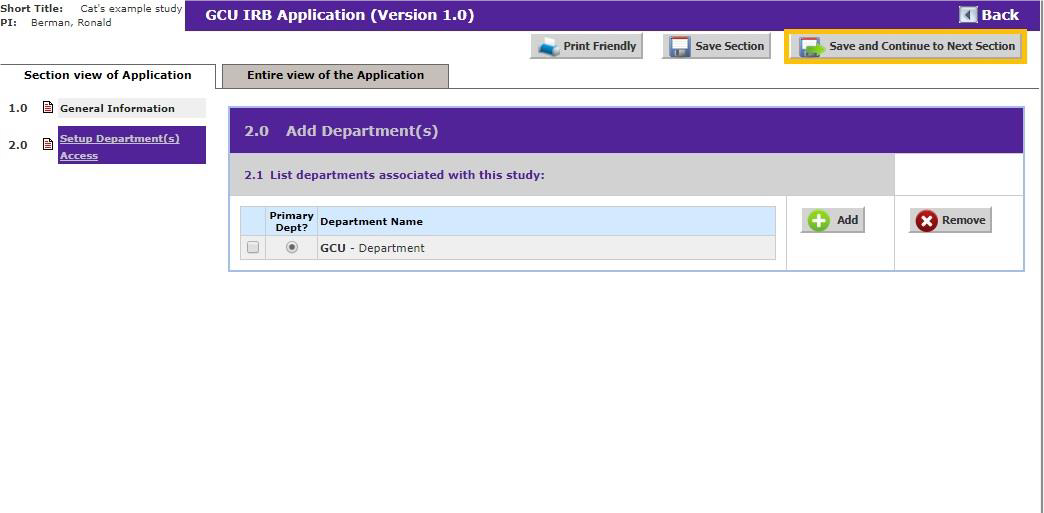The height and width of the screenshot is (513, 1044).
Task: Switch to Entire view of the Application tab
Action: click(x=336, y=75)
